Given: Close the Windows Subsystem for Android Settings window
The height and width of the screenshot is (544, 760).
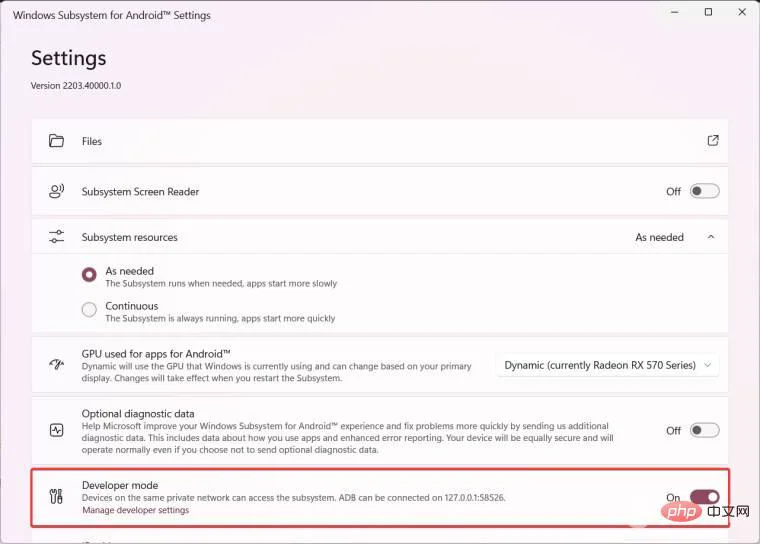Looking at the screenshot, I should (x=742, y=12).
